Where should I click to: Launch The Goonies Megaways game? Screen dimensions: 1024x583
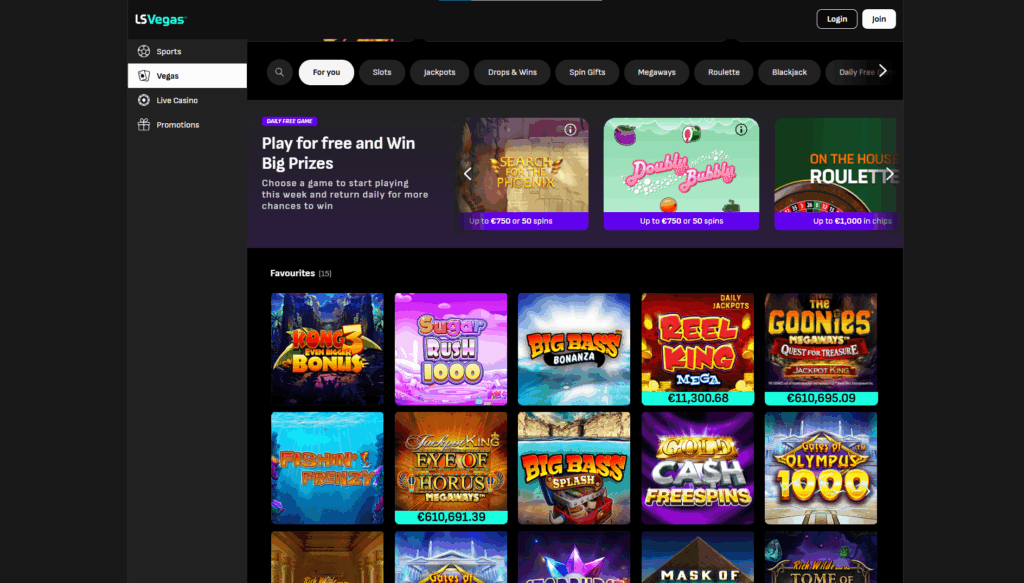(x=821, y=349)
